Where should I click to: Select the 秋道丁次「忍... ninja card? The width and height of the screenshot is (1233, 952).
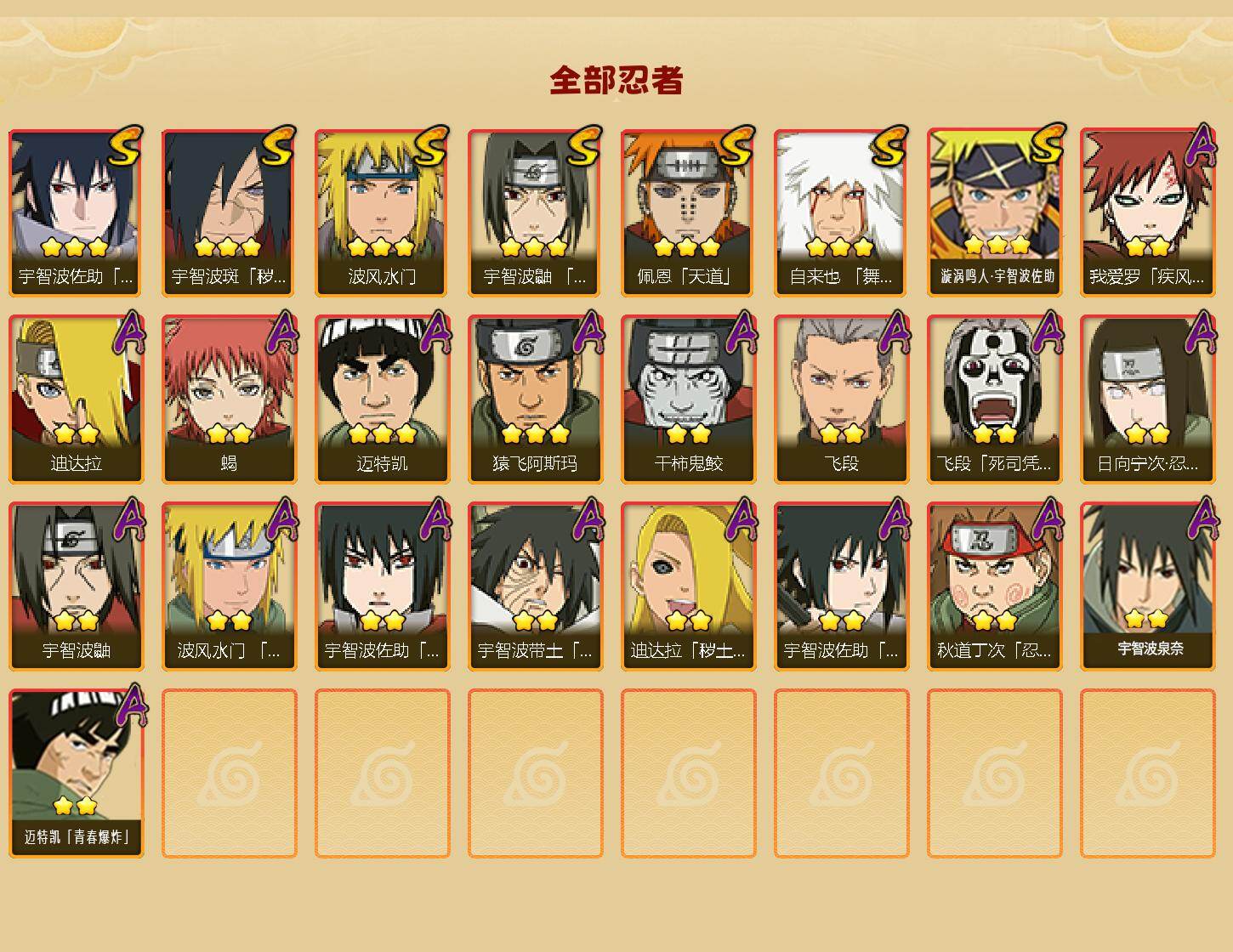995,586
